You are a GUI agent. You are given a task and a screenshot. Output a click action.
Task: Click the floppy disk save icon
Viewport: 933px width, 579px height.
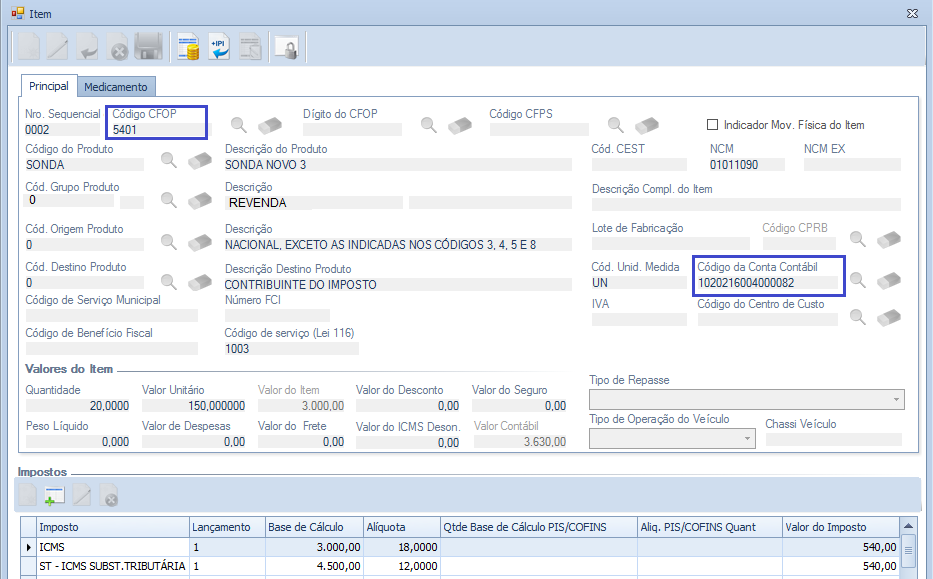(x=148, y=47)
